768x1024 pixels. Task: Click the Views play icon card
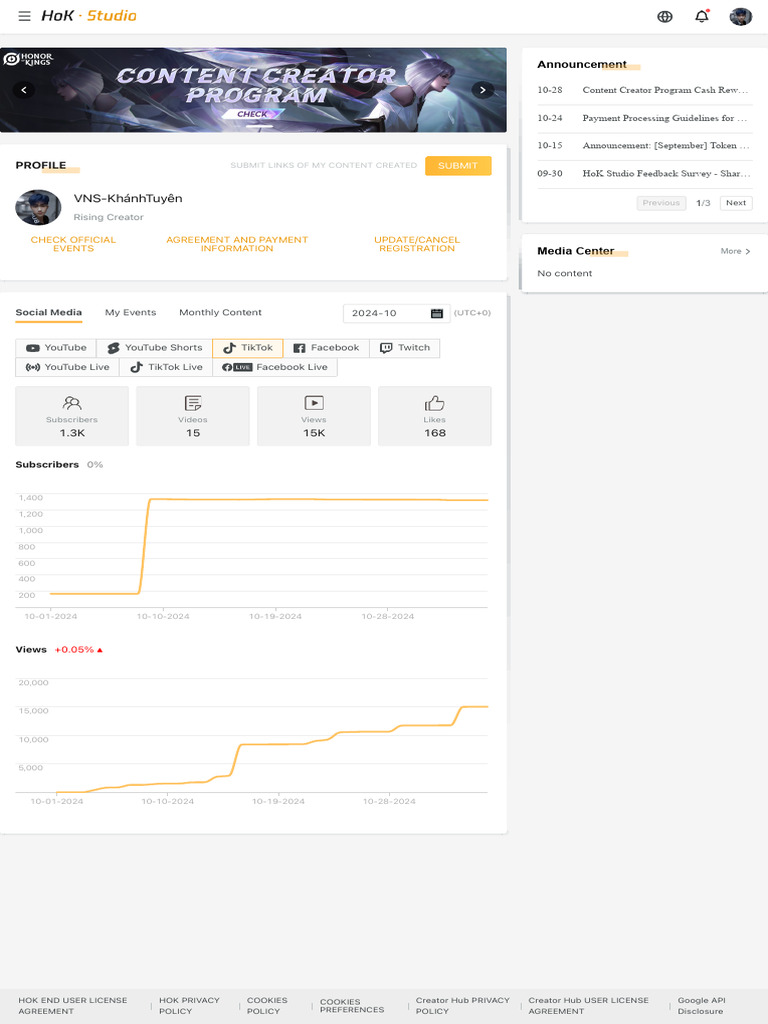[x=313, y=416]
